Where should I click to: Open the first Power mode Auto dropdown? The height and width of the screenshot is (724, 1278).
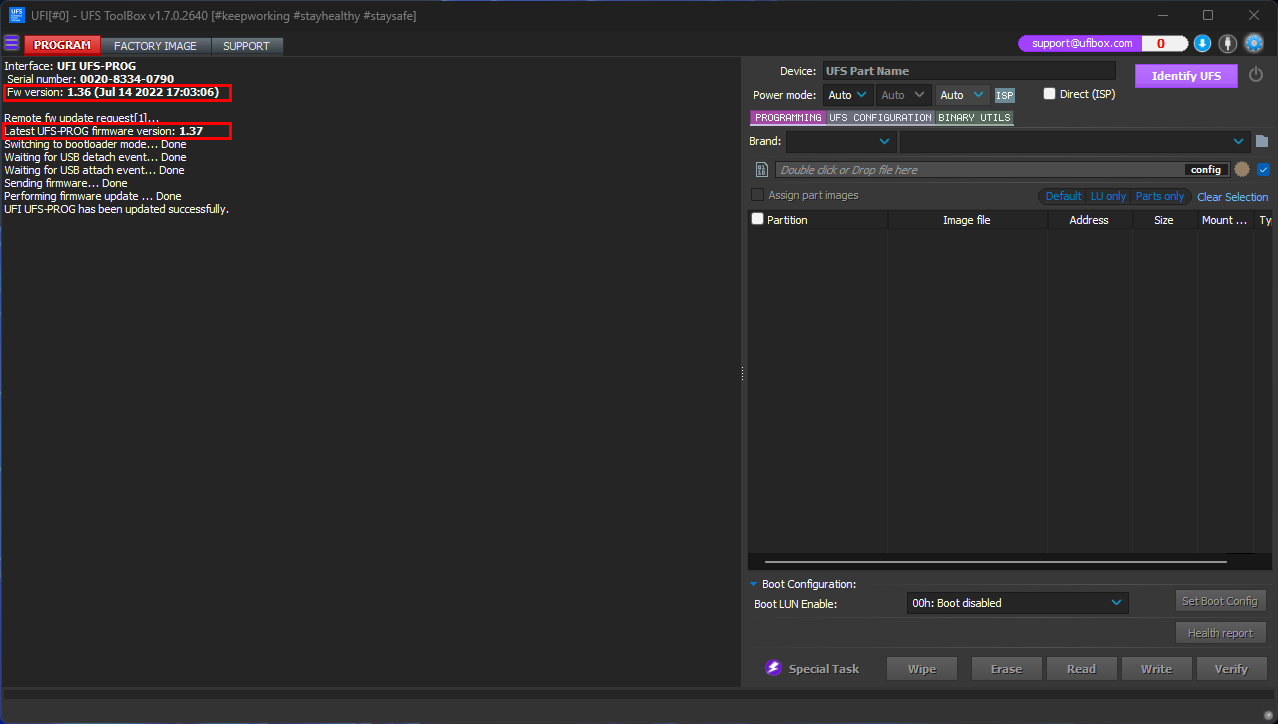coord(848,95)
